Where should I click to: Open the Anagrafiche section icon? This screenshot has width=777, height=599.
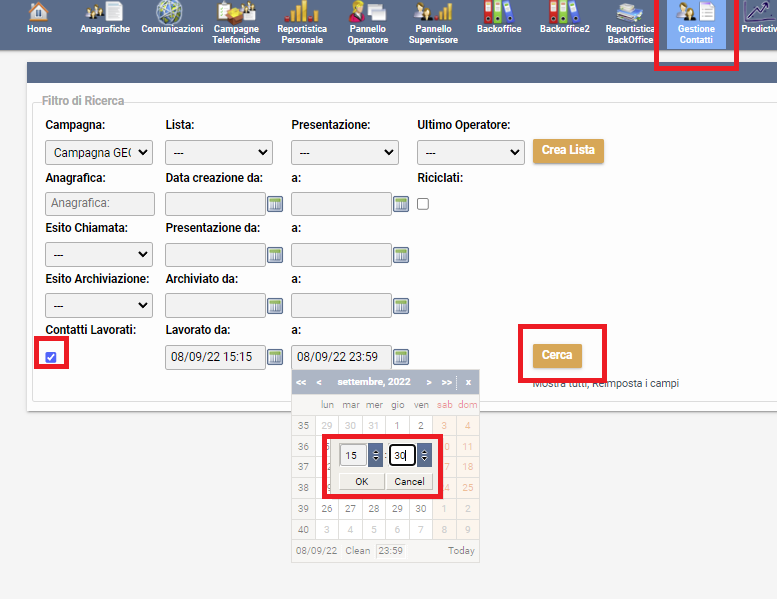[x=105, y=20]
